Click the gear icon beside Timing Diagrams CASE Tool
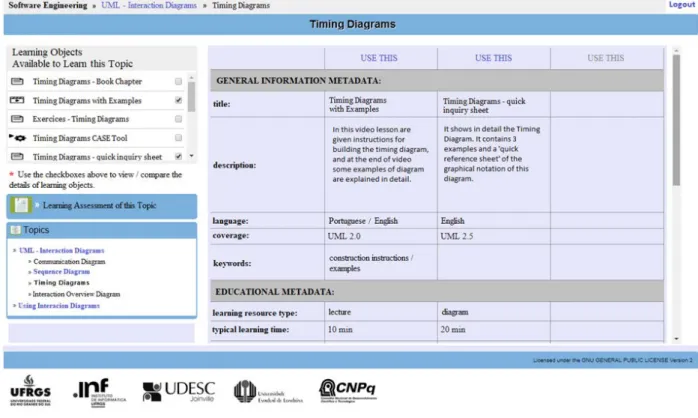Viewport: 698px width, 418px height. (x=18, y=138)
